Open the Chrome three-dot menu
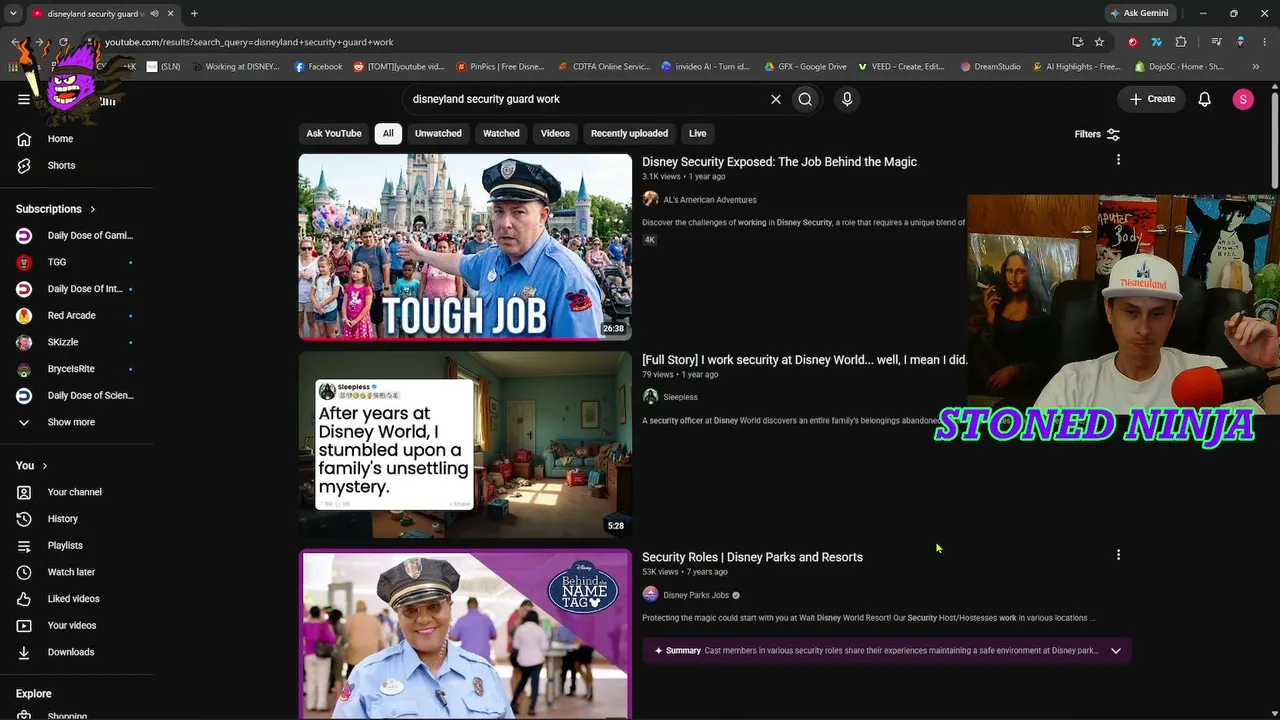1280x720 pixels. click(1263, 42)
